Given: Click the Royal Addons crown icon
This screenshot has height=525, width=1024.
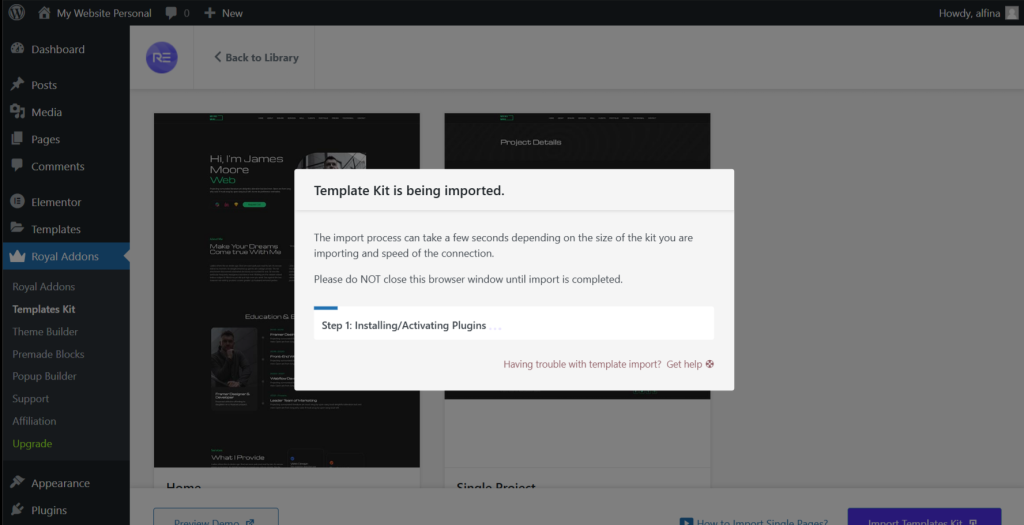Looking at the screenshot, I should [x=17, y=257].
